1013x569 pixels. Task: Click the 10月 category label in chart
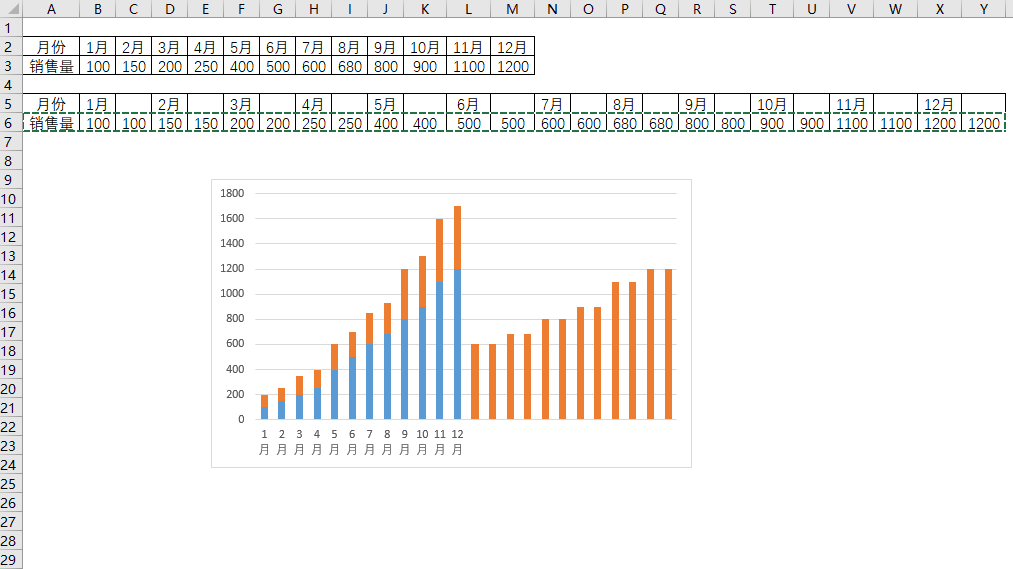422,442
